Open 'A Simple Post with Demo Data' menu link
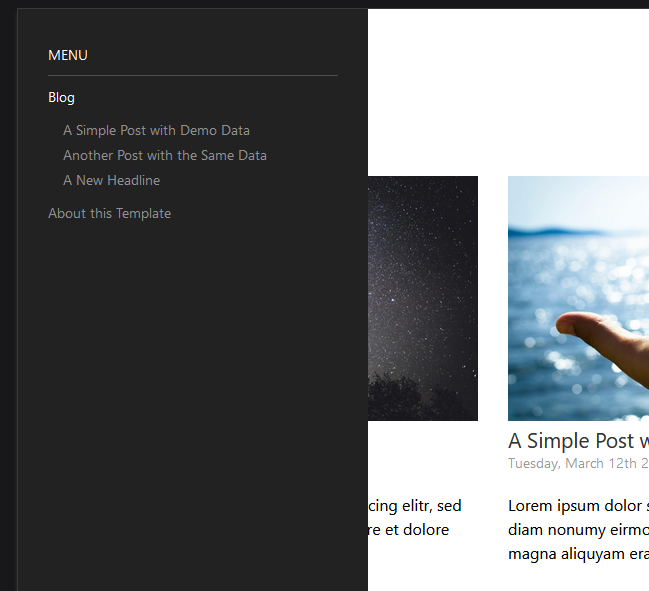Viewport: 649px width, 591px height. click(x=156, y=131)
